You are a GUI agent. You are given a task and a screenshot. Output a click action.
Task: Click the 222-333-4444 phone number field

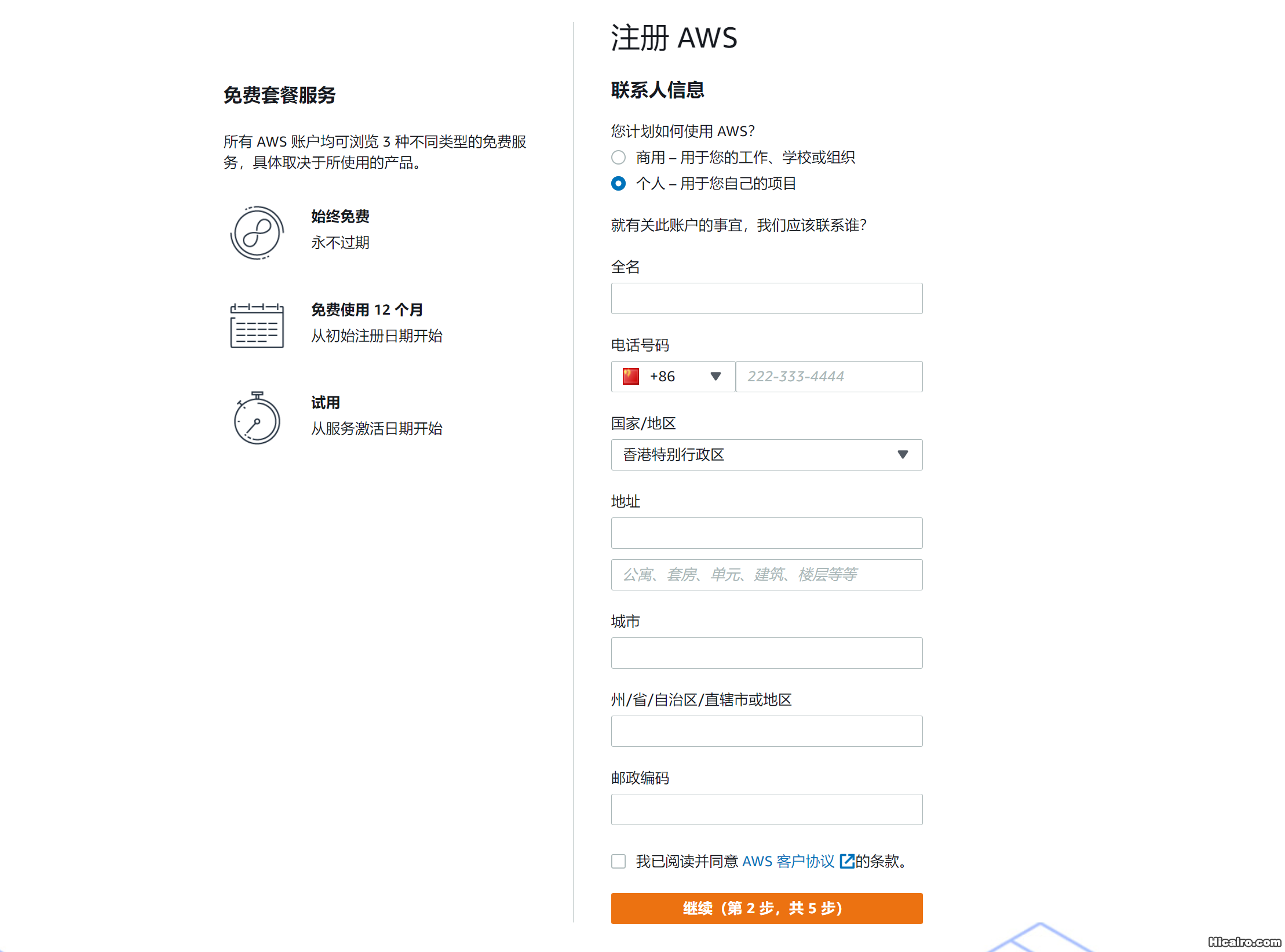pos(828,376)
